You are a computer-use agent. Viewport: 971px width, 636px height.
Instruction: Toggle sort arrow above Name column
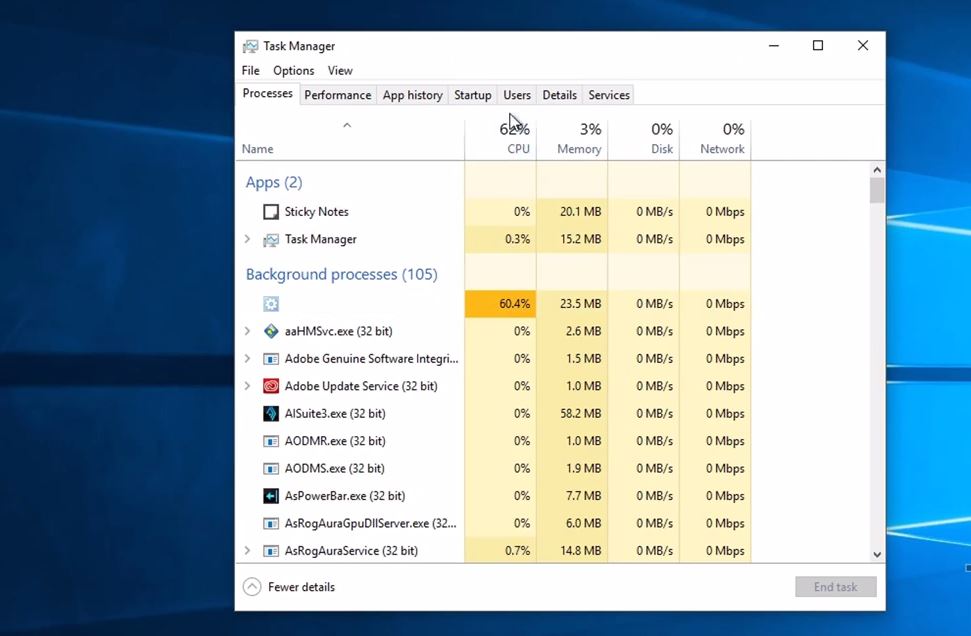click(x=347, y=126)
